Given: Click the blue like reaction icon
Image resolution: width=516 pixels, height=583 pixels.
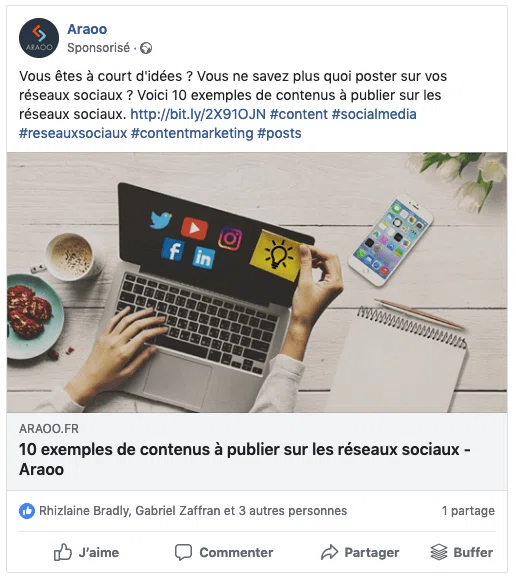Looking at the screenshot, I should pyautogui.click(x=27, y=511).
